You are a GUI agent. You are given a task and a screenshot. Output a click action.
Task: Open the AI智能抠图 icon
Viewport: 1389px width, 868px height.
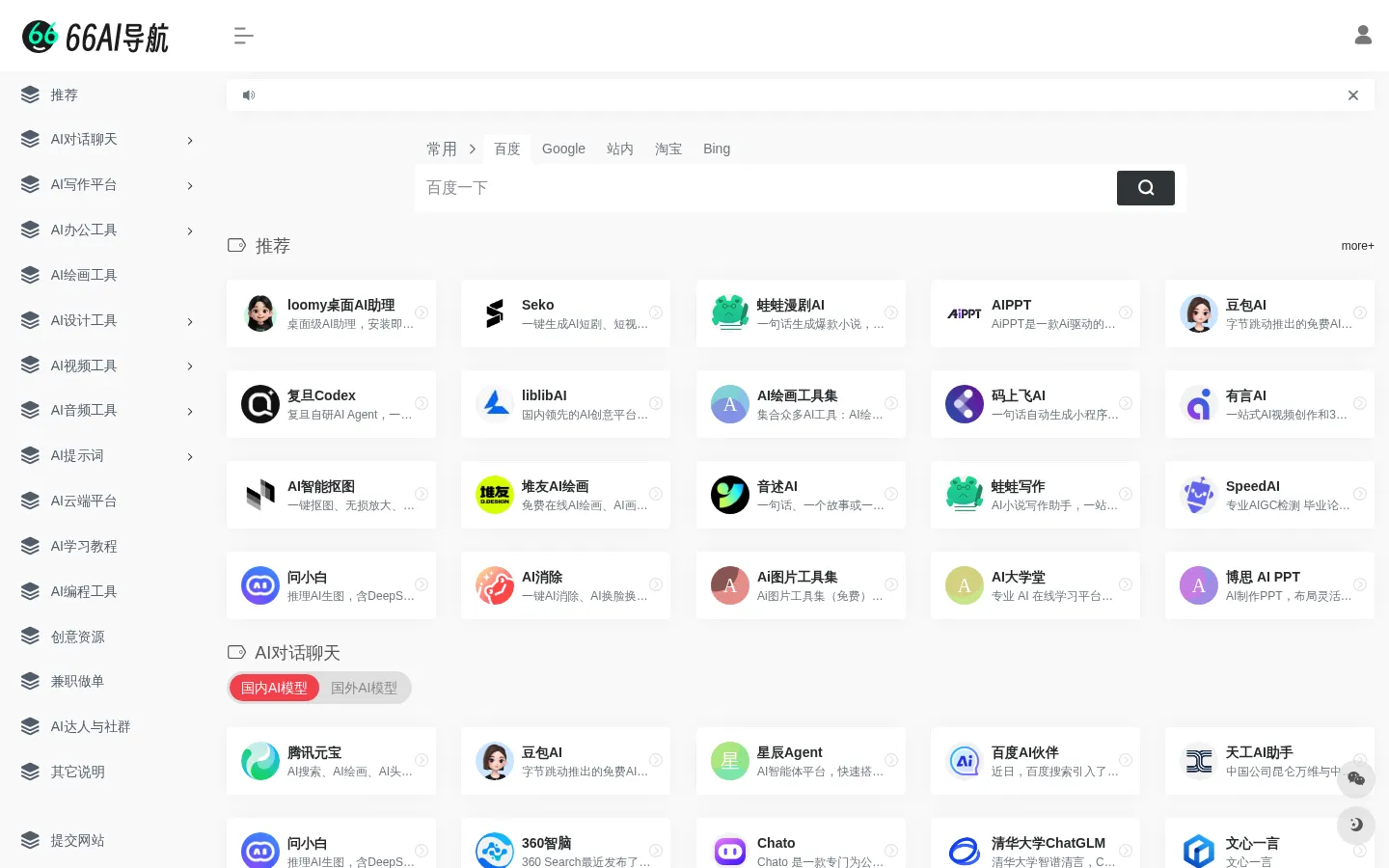click(260, 495)
